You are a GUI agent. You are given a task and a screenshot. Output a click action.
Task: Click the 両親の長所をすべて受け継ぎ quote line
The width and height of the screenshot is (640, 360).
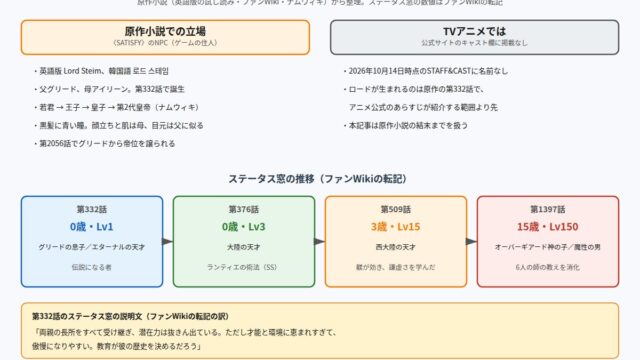(x=184, y=333)
